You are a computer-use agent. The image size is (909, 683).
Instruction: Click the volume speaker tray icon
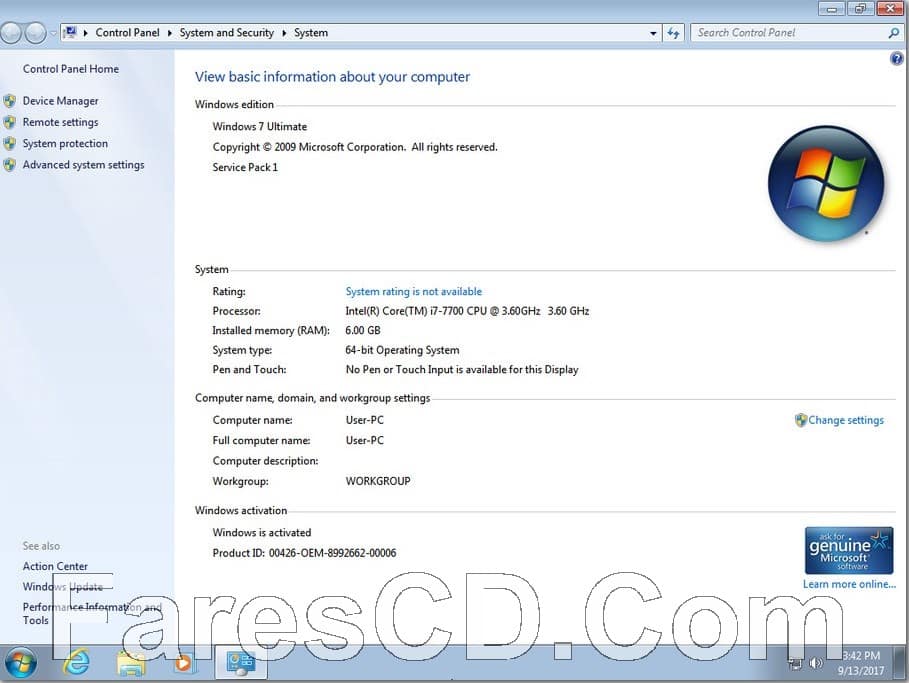coord(816,663)
